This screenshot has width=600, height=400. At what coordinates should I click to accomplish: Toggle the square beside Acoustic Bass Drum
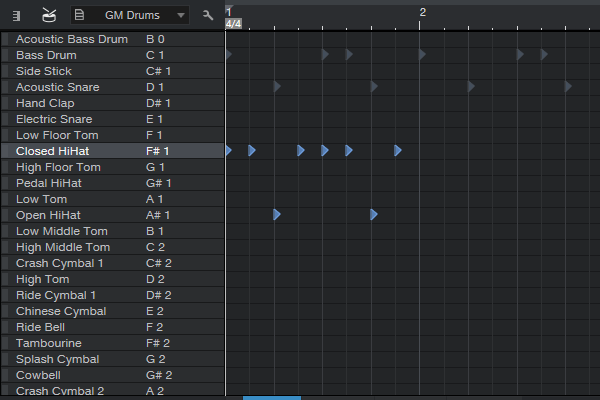pos(6,39)
